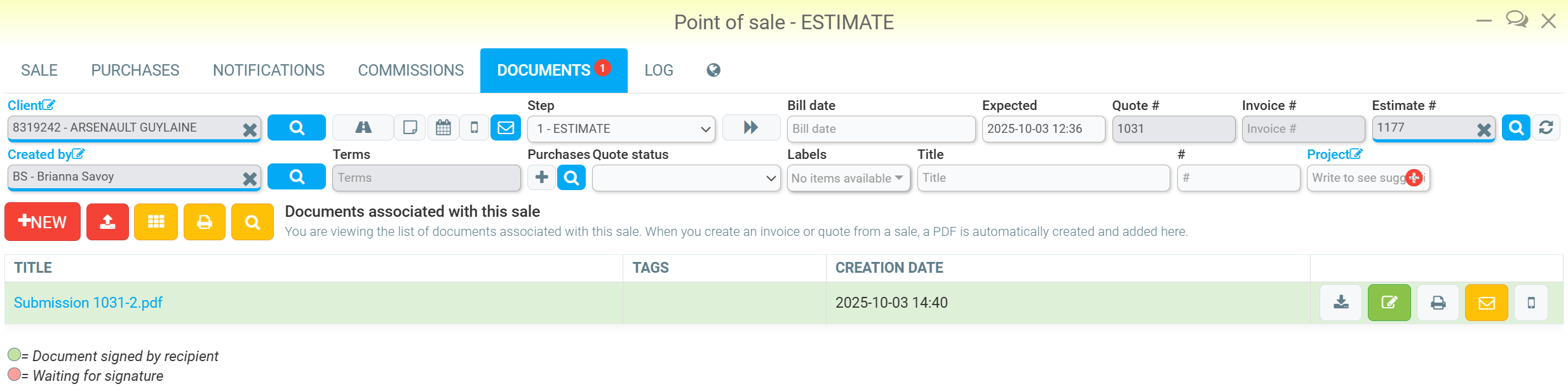The width and height of the screenshot is (1568, 391).
Task: Email Submission 1031-2.pdf via yellow envelope button
Action: [x=1486, y=303]
